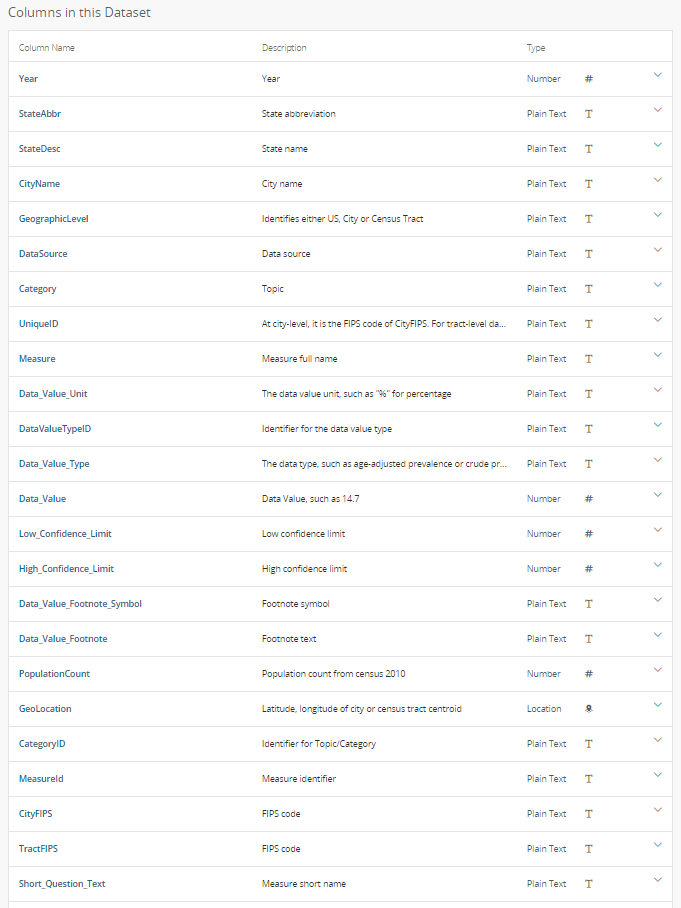The width and height of the screenshot is (681, 908).
Task: Click the number icon in Data_Value row
Action: (x=589, y=499)
